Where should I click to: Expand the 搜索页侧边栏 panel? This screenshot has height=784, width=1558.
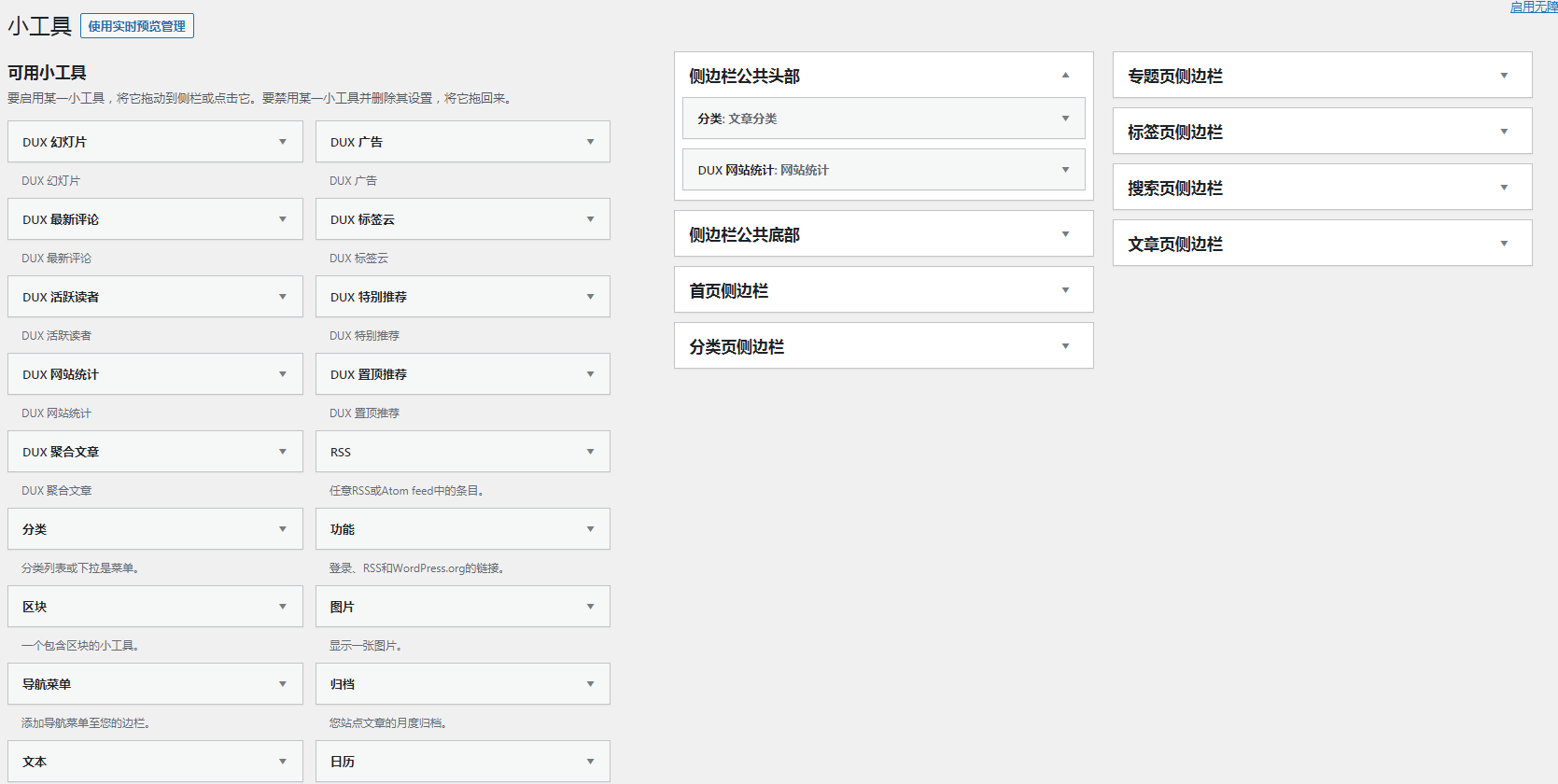tap(1504, 188)
